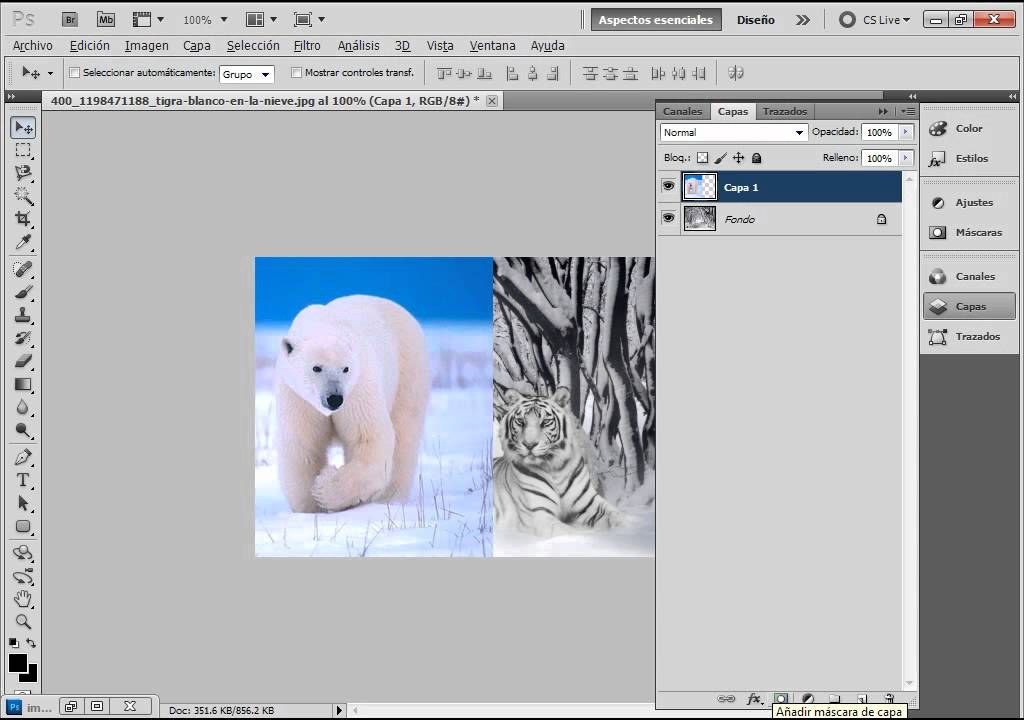Viewport: 1024px width, 720px height.
Task: Select the Spot Healing Brush tool
Action: pos(23,269)
